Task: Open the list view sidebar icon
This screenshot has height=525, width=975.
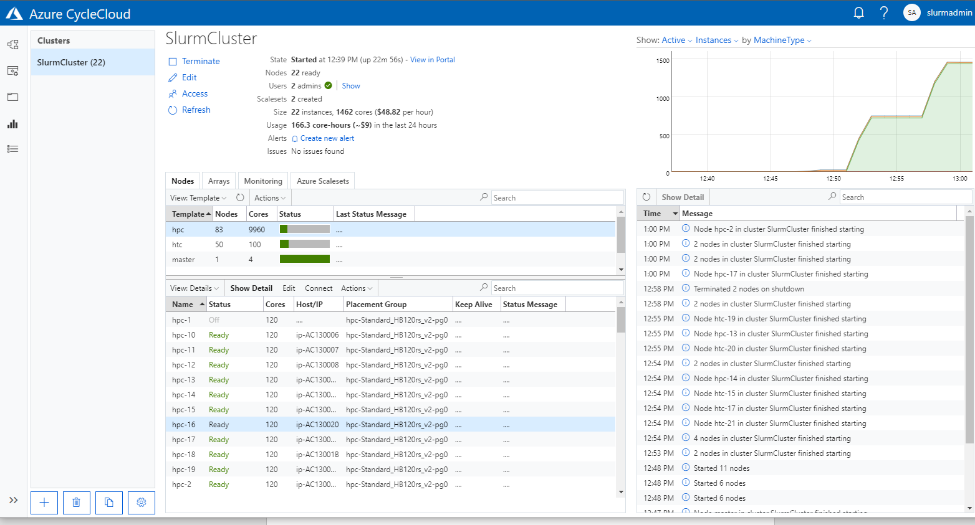Action: 12,149
